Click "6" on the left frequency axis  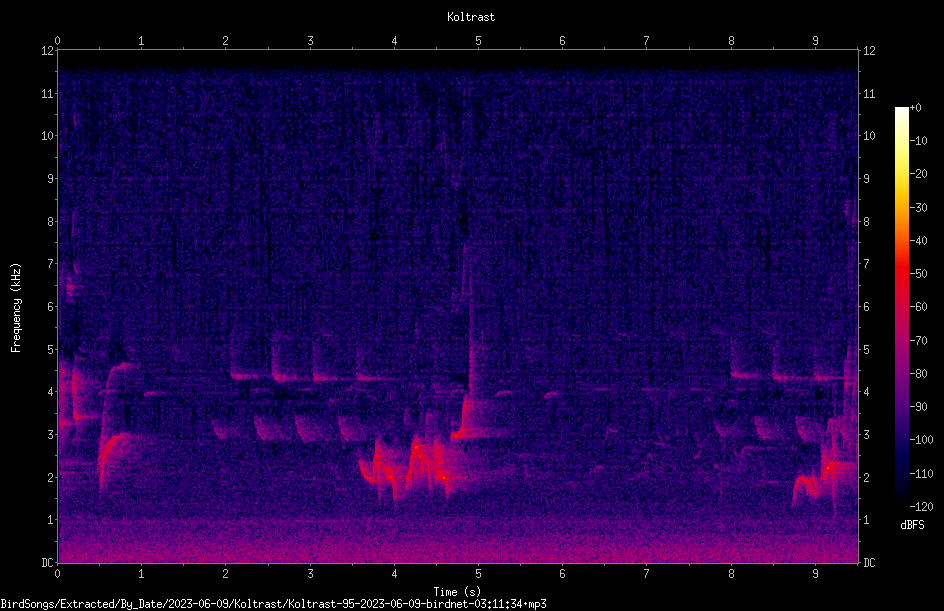tap(51, 307)
